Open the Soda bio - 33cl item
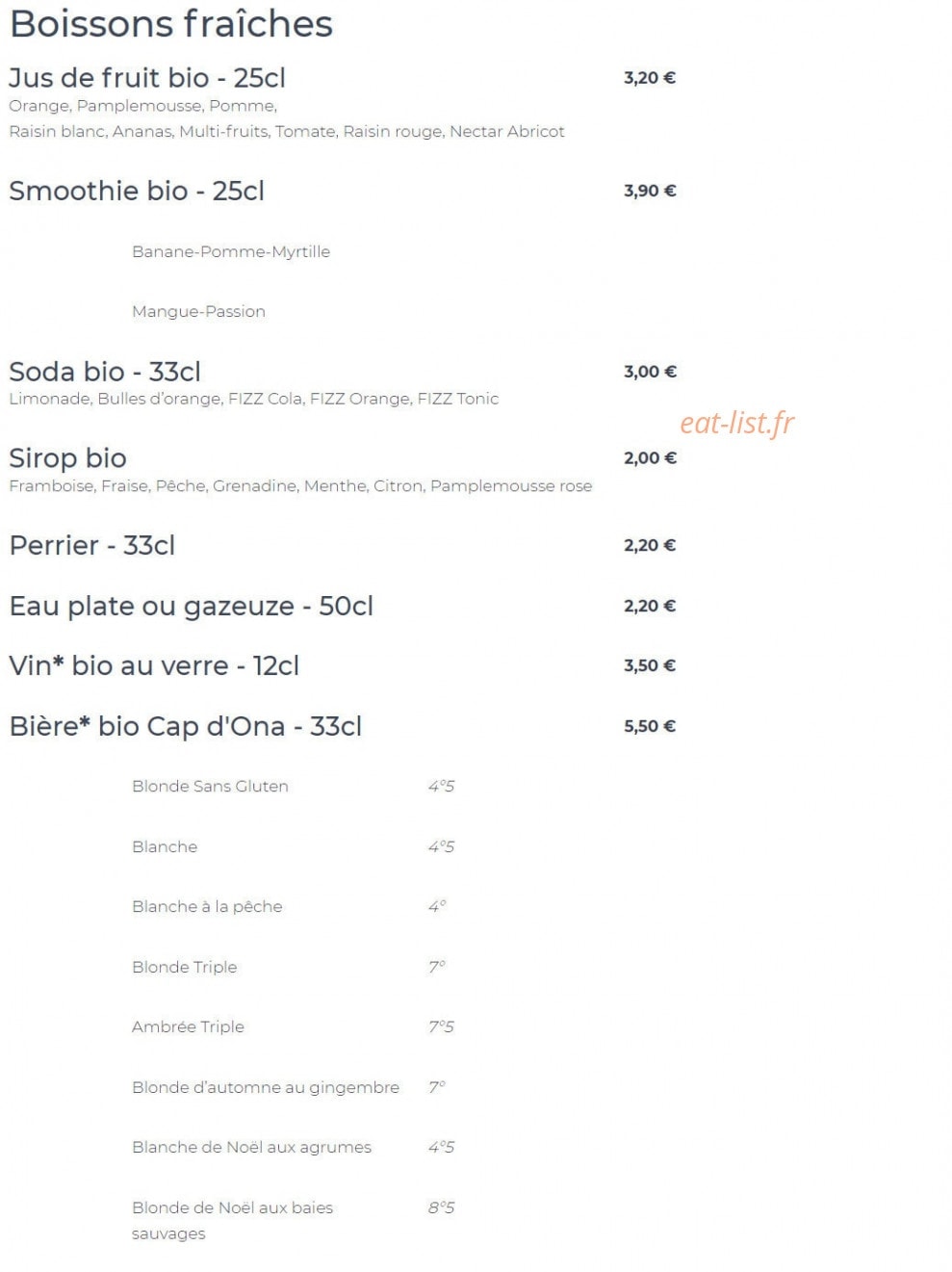The image size is (952, 1272). pos(105,372)
